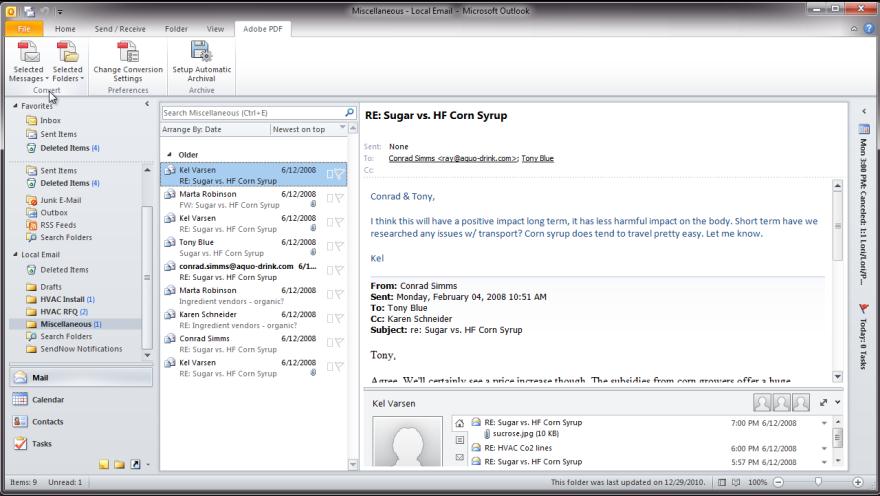
Task: Switch to the Folder ribbon tab
Action: click(176, 29)
